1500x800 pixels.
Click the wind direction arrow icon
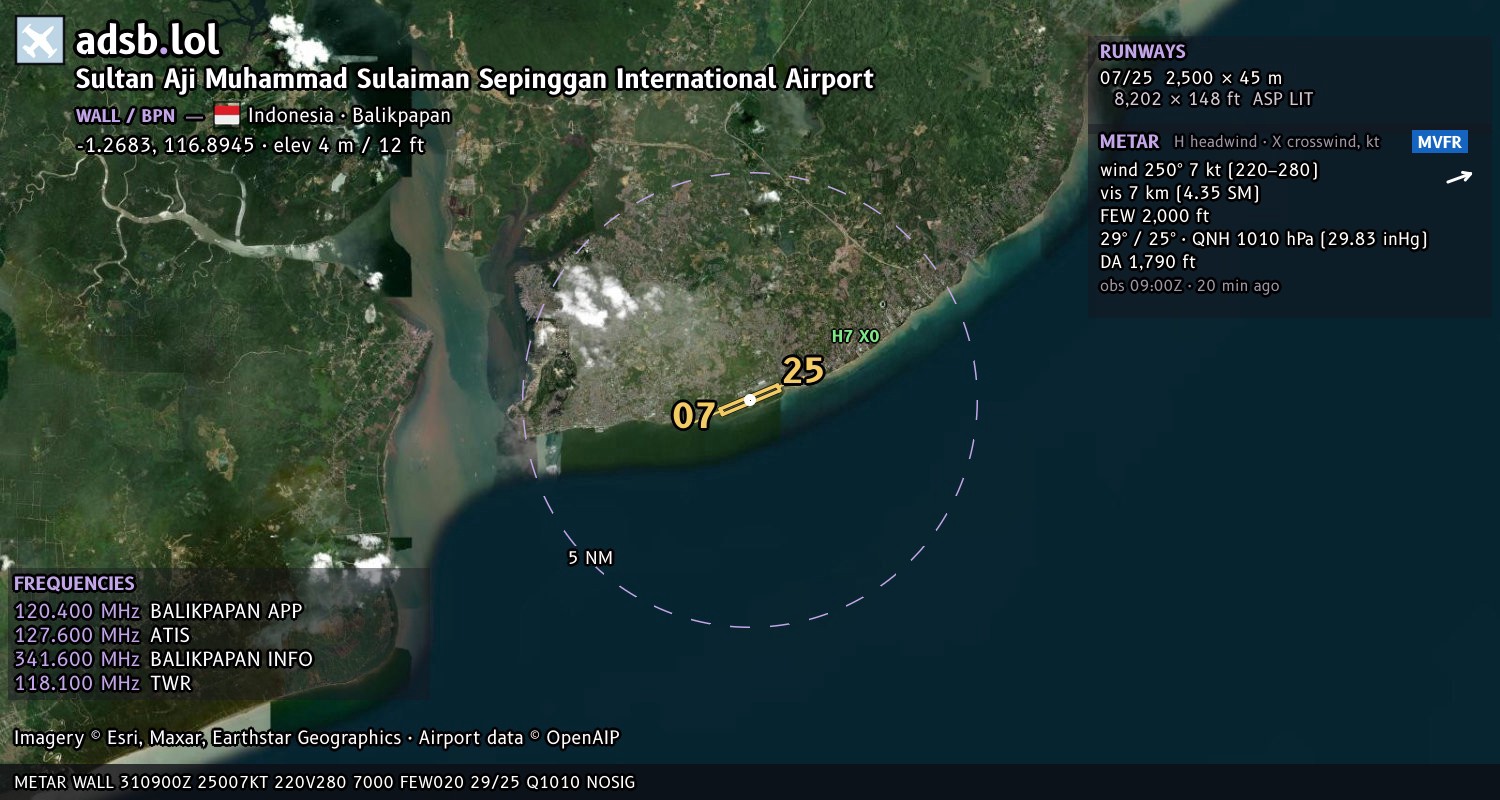pos(1459,178)
